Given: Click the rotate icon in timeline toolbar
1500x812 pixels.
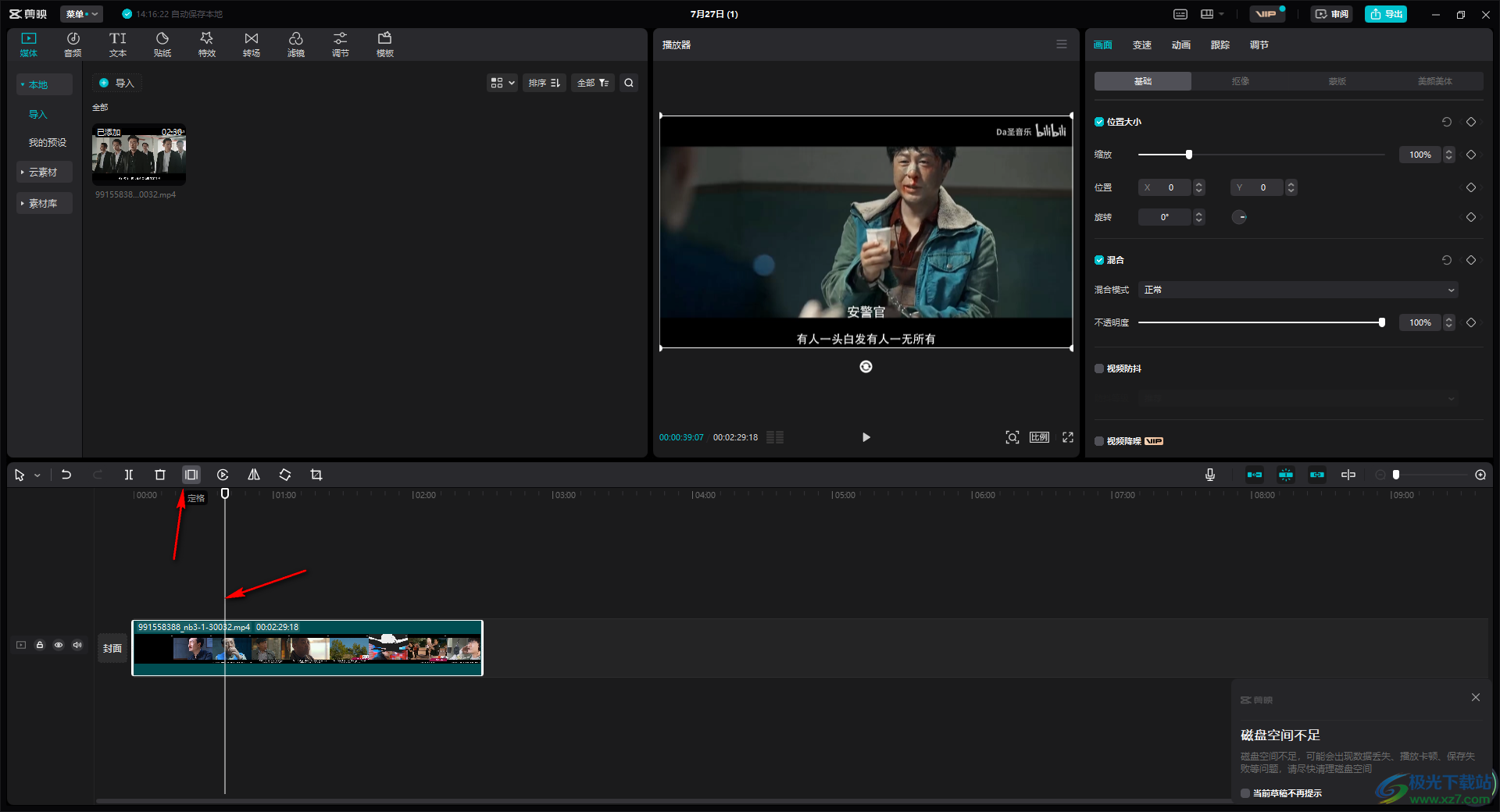Looking at the screenshot, I should (285, 475).
